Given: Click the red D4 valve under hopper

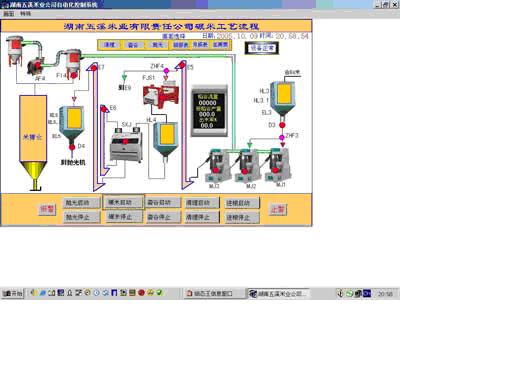Looking at the screenshot, I should (x=72, y=147).
